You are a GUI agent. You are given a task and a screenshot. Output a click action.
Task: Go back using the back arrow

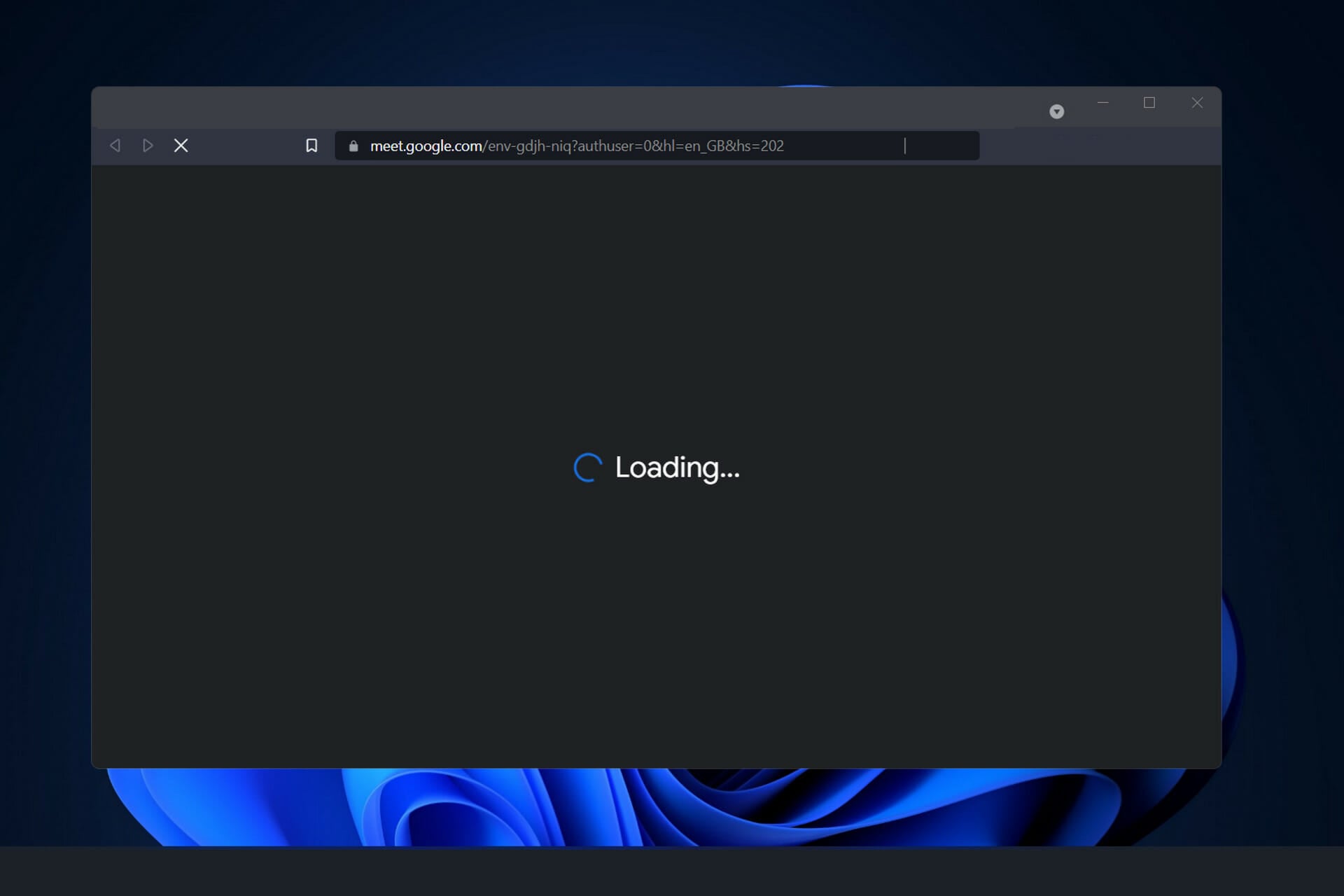[x=115, y=146]
